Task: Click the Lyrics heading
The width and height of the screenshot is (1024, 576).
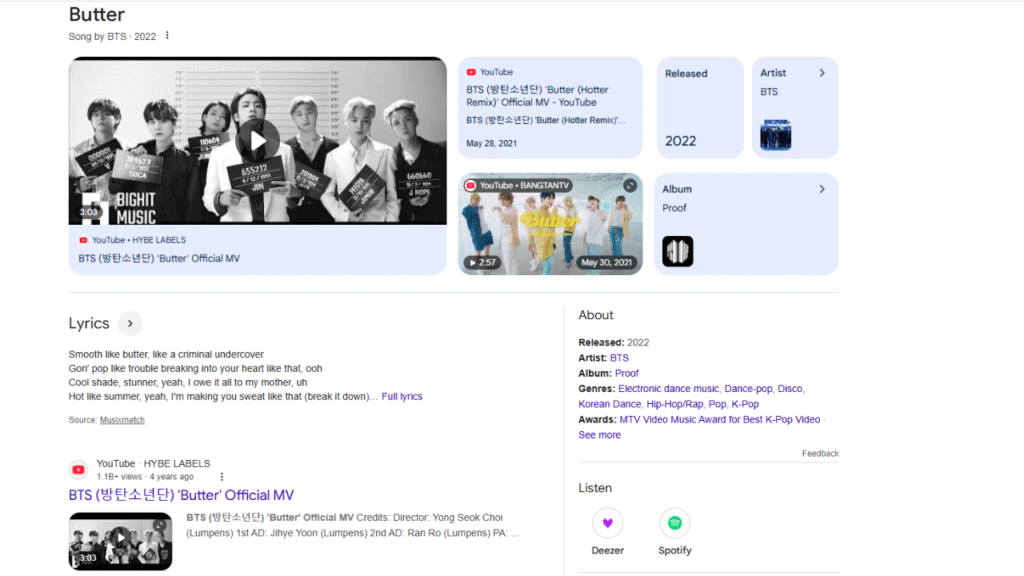Action: click(x=89, y=323)
